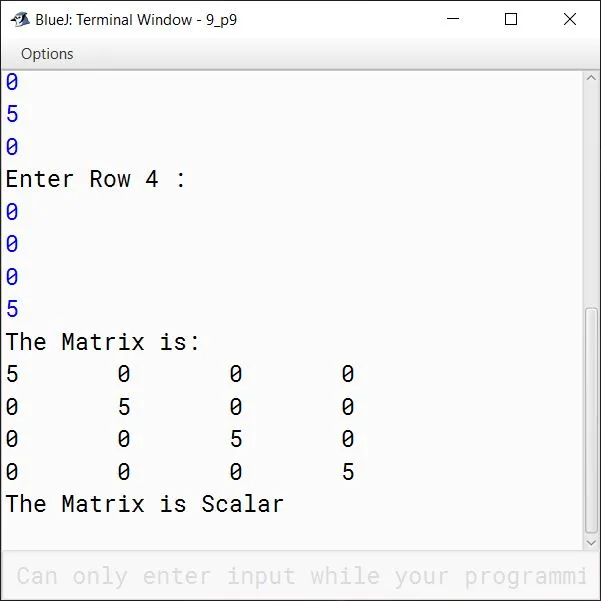Click the 5 in the matrix's first row

(x=12, y=375)
